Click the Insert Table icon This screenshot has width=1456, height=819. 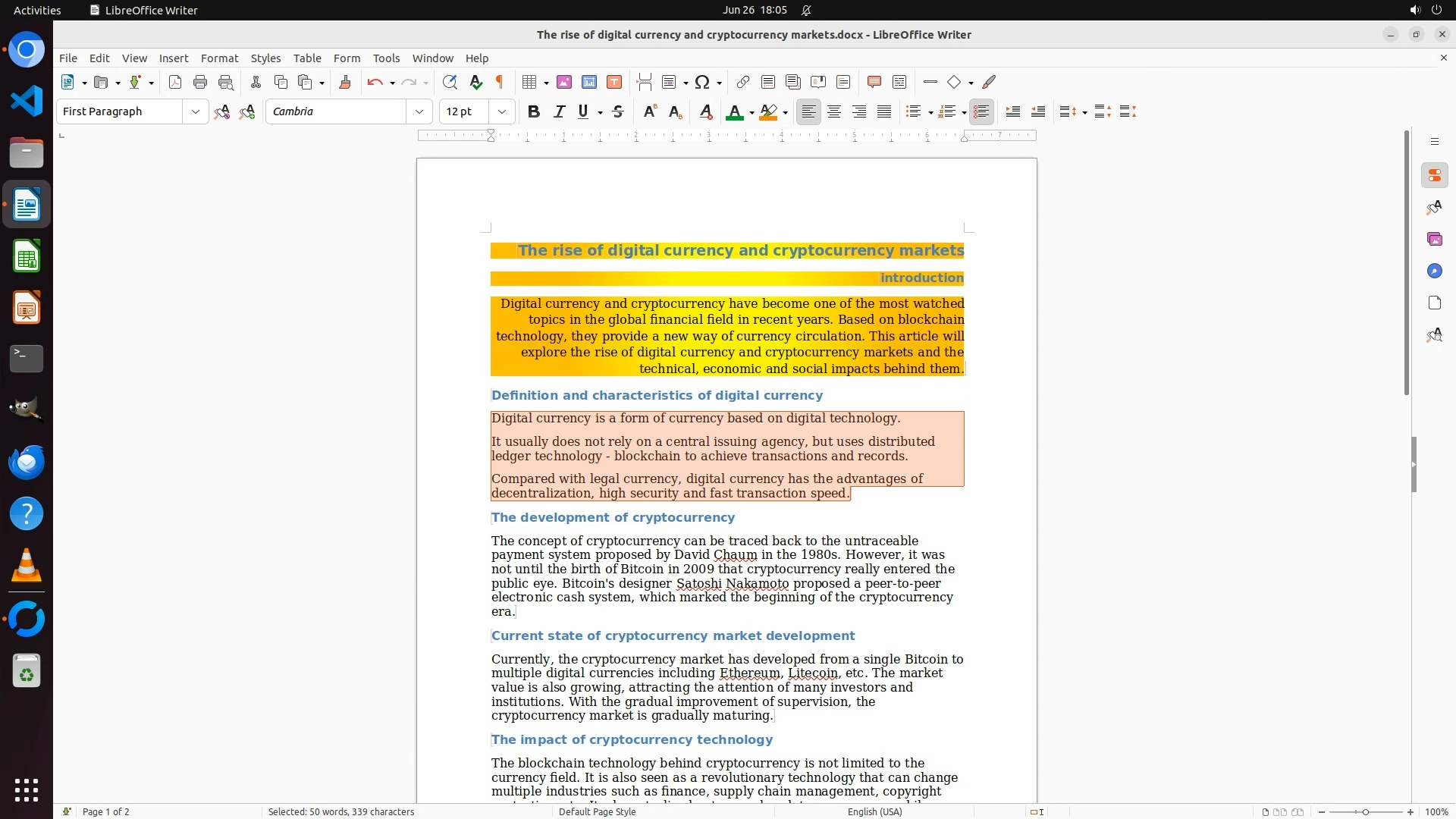(530, 82)
